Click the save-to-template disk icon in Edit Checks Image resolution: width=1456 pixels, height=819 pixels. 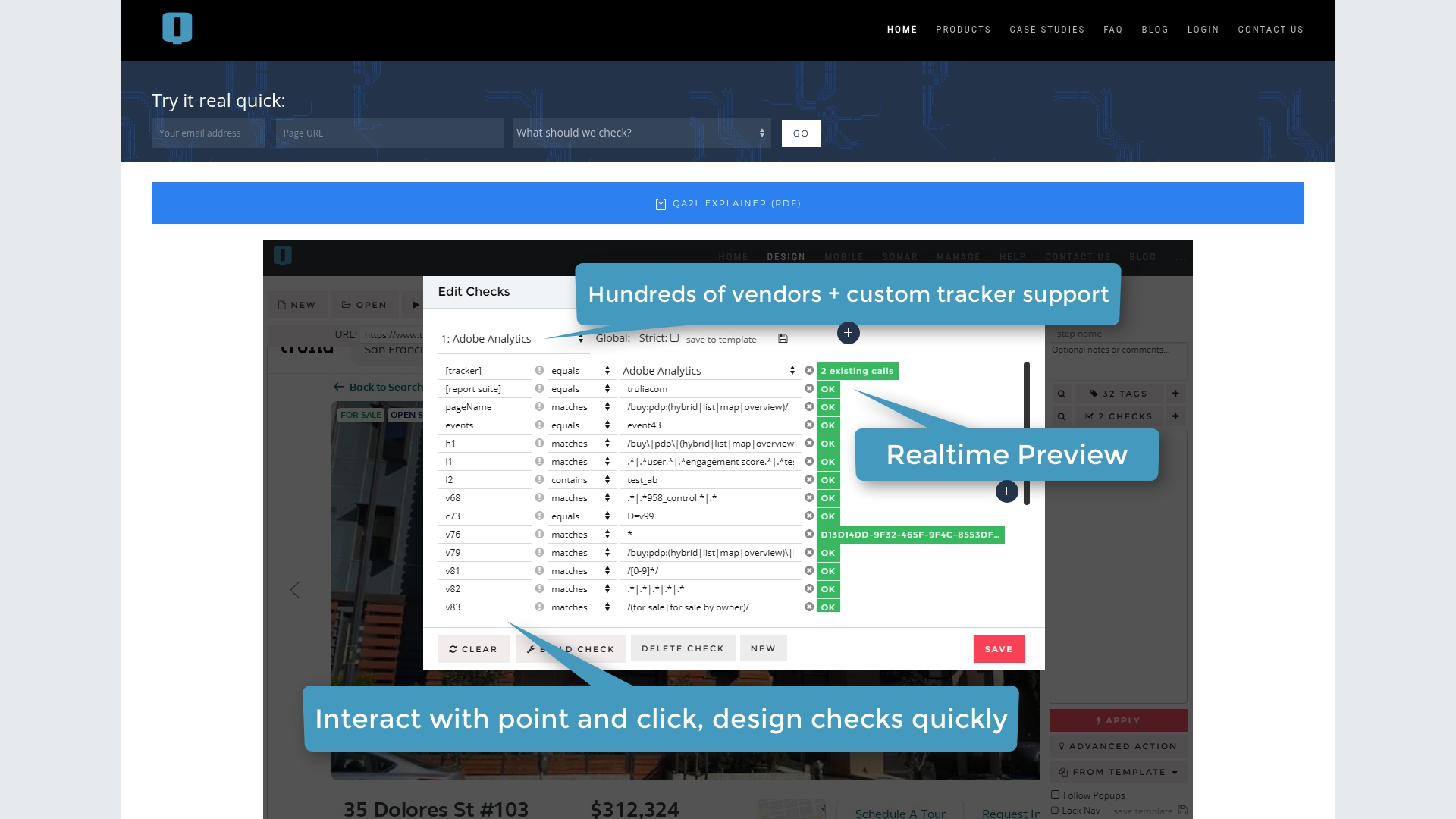(x=783, y=339)
